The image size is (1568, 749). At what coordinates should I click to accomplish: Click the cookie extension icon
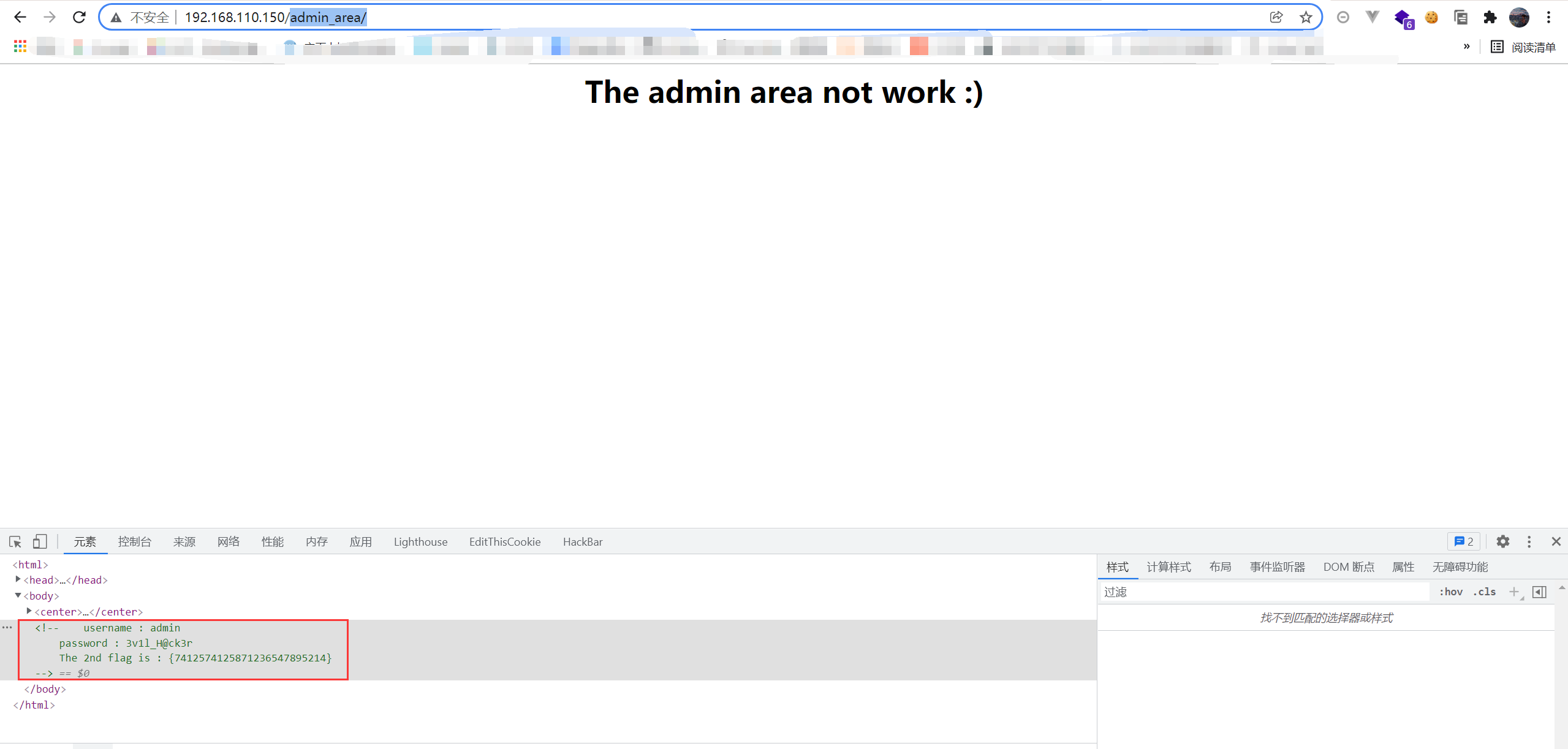[x=1431, y=17]
